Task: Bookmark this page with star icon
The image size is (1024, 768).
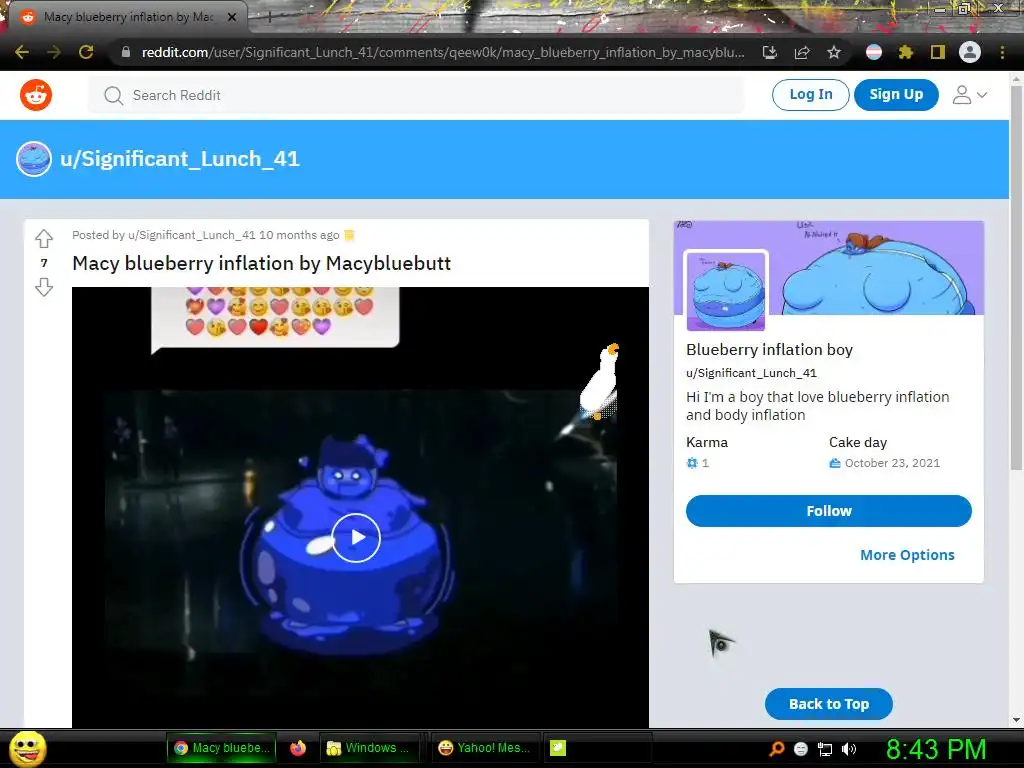Action: [834, 52]
